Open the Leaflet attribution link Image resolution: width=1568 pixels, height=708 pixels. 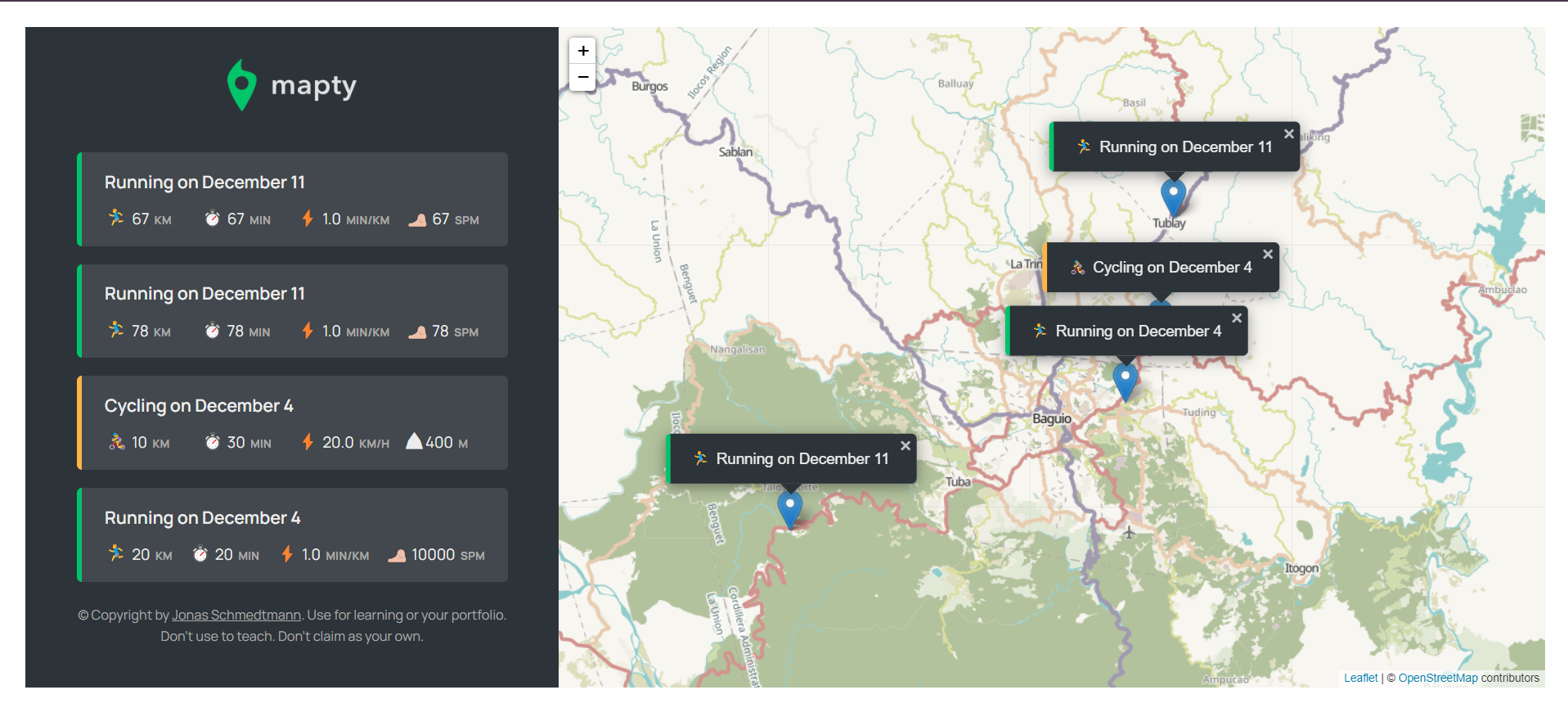(1360, 678)
